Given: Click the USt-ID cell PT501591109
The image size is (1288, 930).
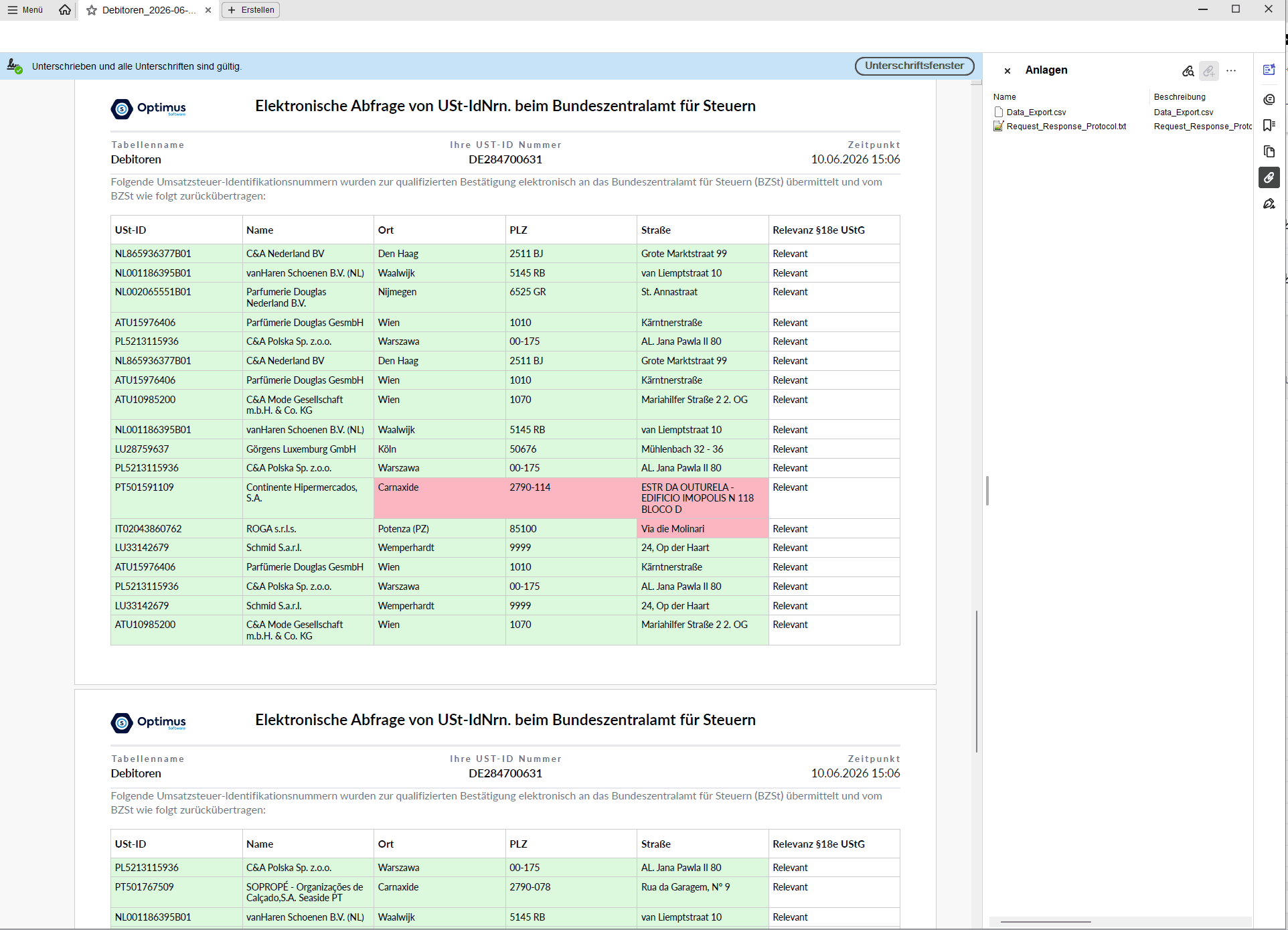Looking at the screenshot, I should (176, 498).
